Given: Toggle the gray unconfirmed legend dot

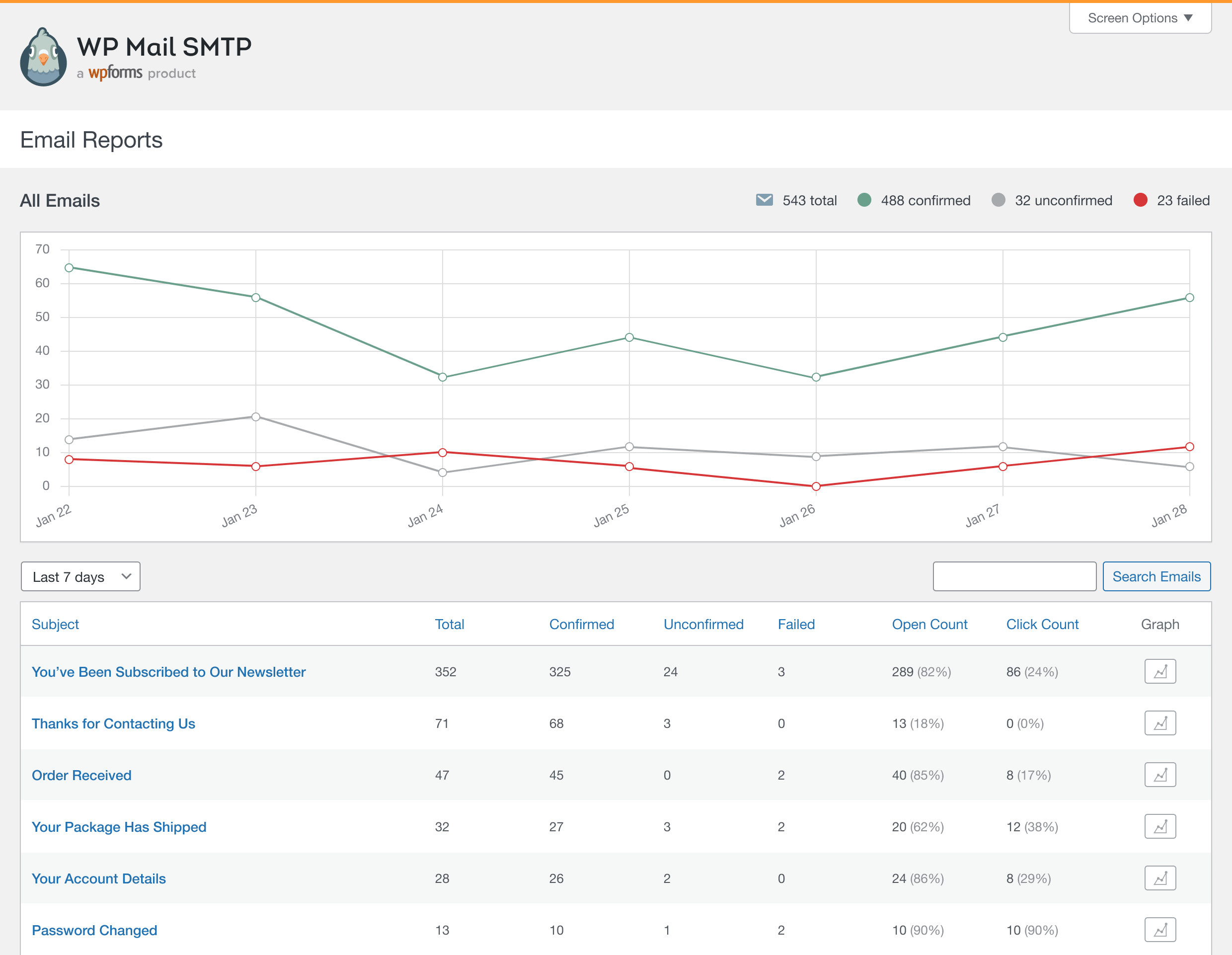Looking at the screenshot, I should (x=998, y=200).
